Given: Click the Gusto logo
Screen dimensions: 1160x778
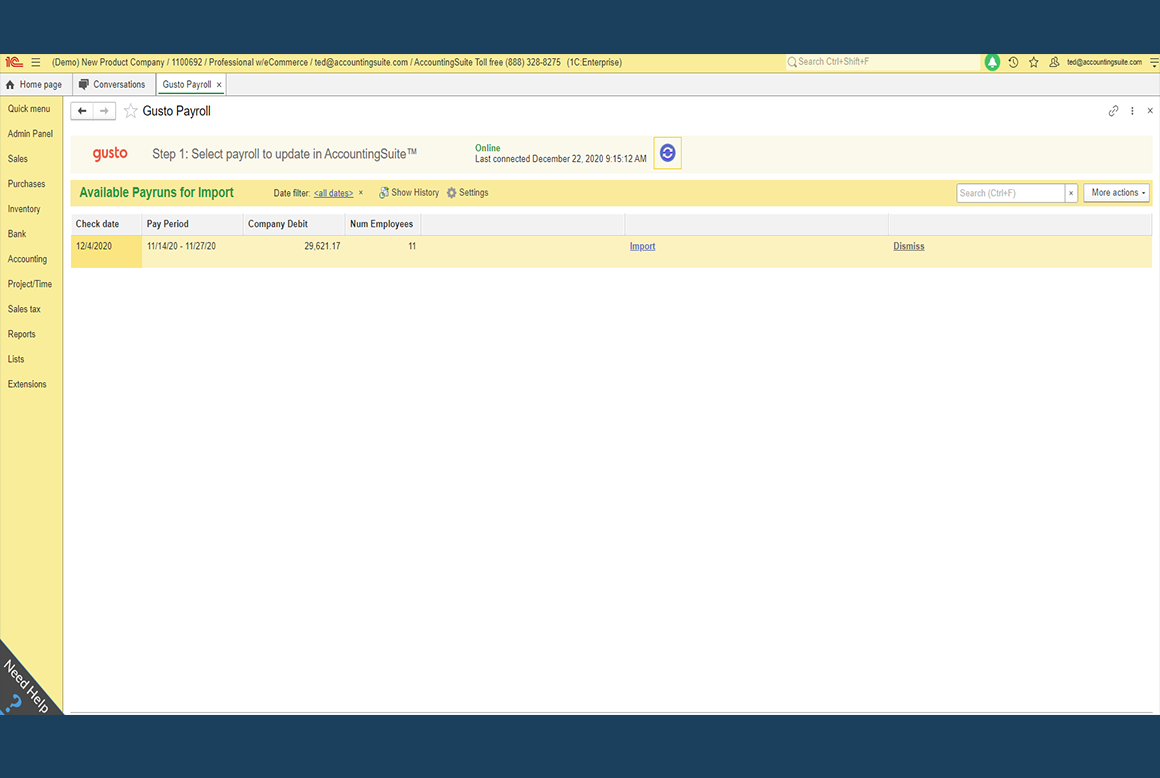Looking at the screenshot, I should click(x=109, y=154).
